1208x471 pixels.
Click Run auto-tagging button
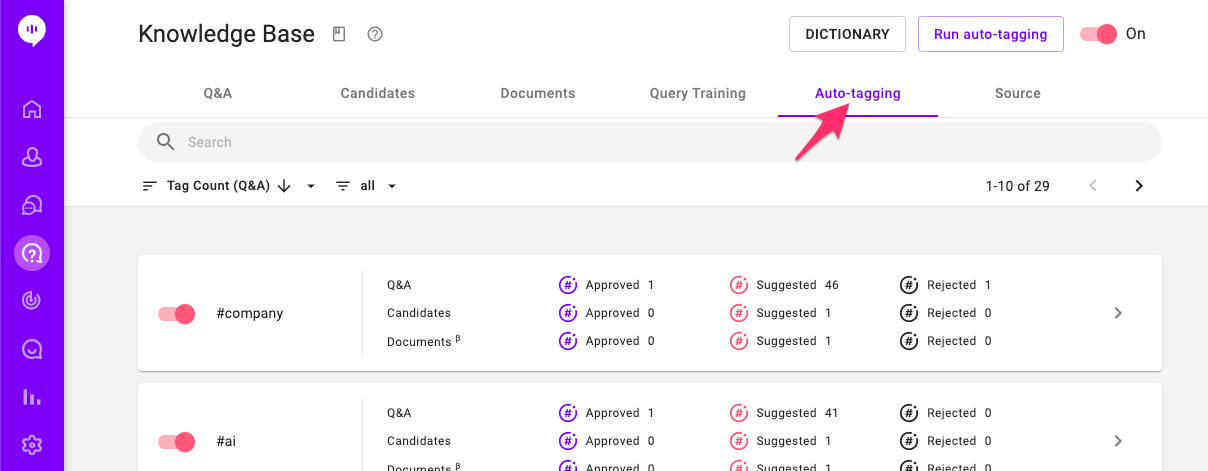coord(991,34)
